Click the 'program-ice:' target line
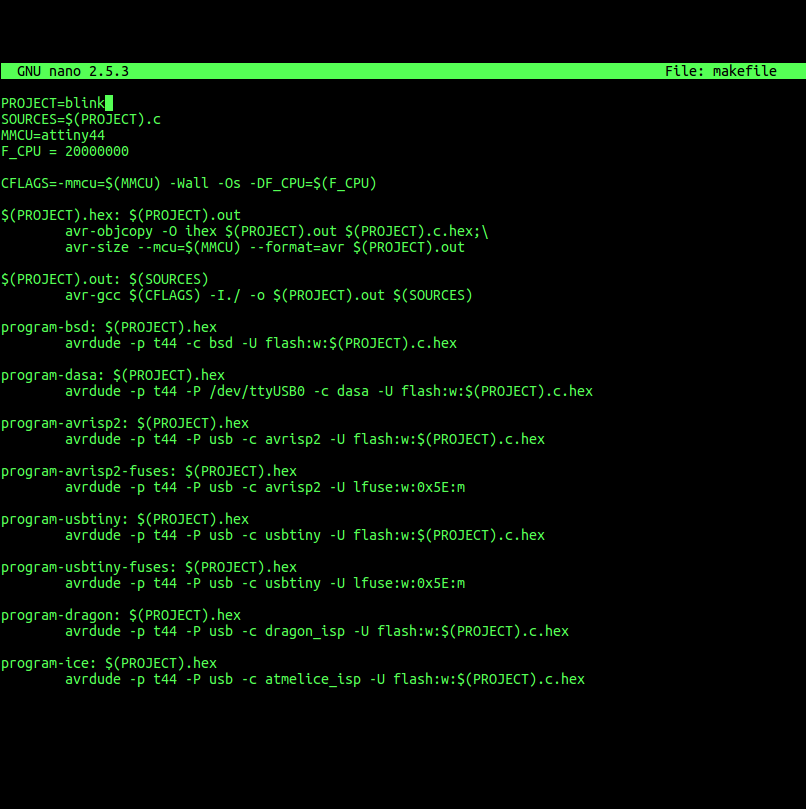This screenshot has width=806, height=809. [x=109, y=663]
